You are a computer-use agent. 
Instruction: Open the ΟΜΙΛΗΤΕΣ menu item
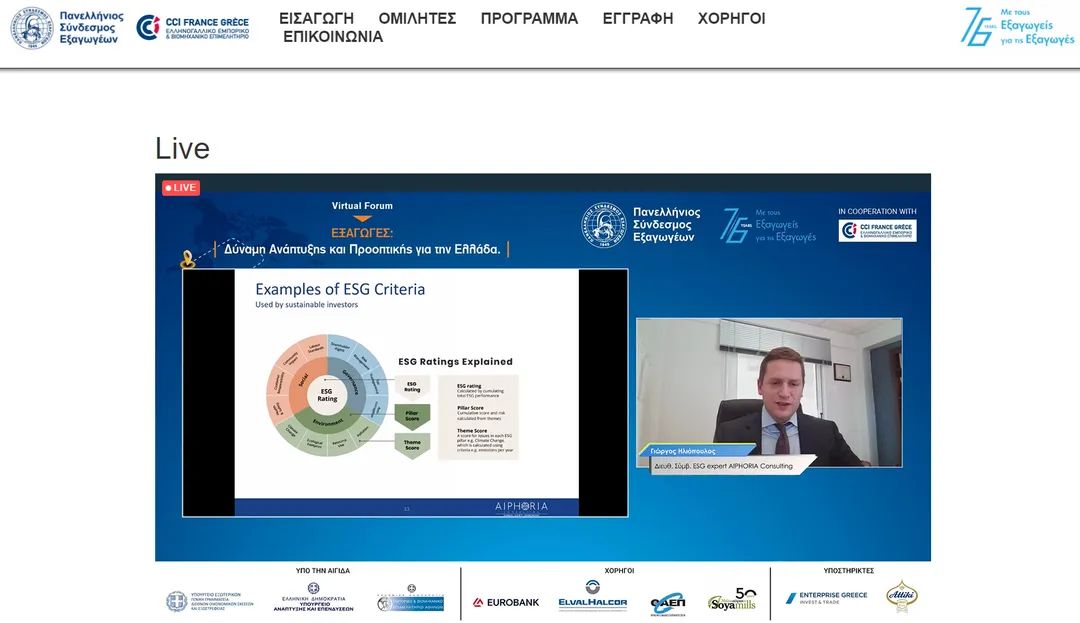click(417, 19)
